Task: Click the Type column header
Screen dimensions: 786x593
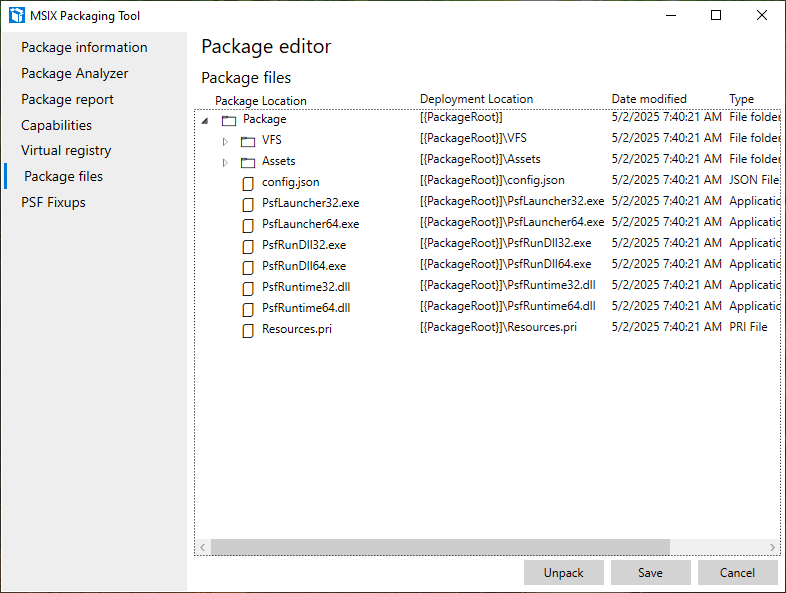Action: 741,99
